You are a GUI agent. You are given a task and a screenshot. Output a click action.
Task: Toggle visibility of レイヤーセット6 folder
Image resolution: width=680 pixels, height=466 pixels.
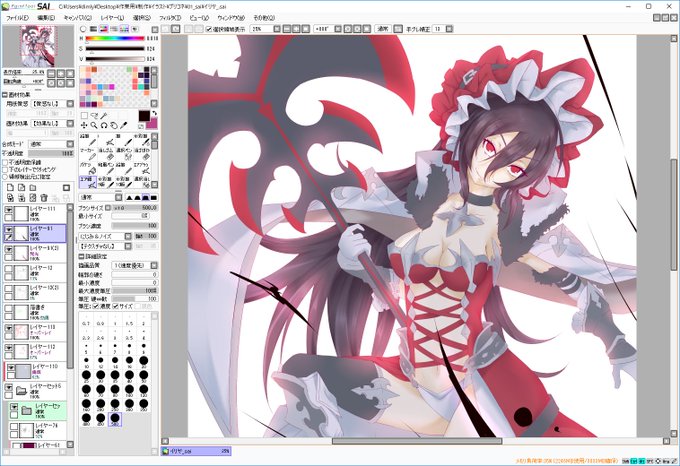8,387
